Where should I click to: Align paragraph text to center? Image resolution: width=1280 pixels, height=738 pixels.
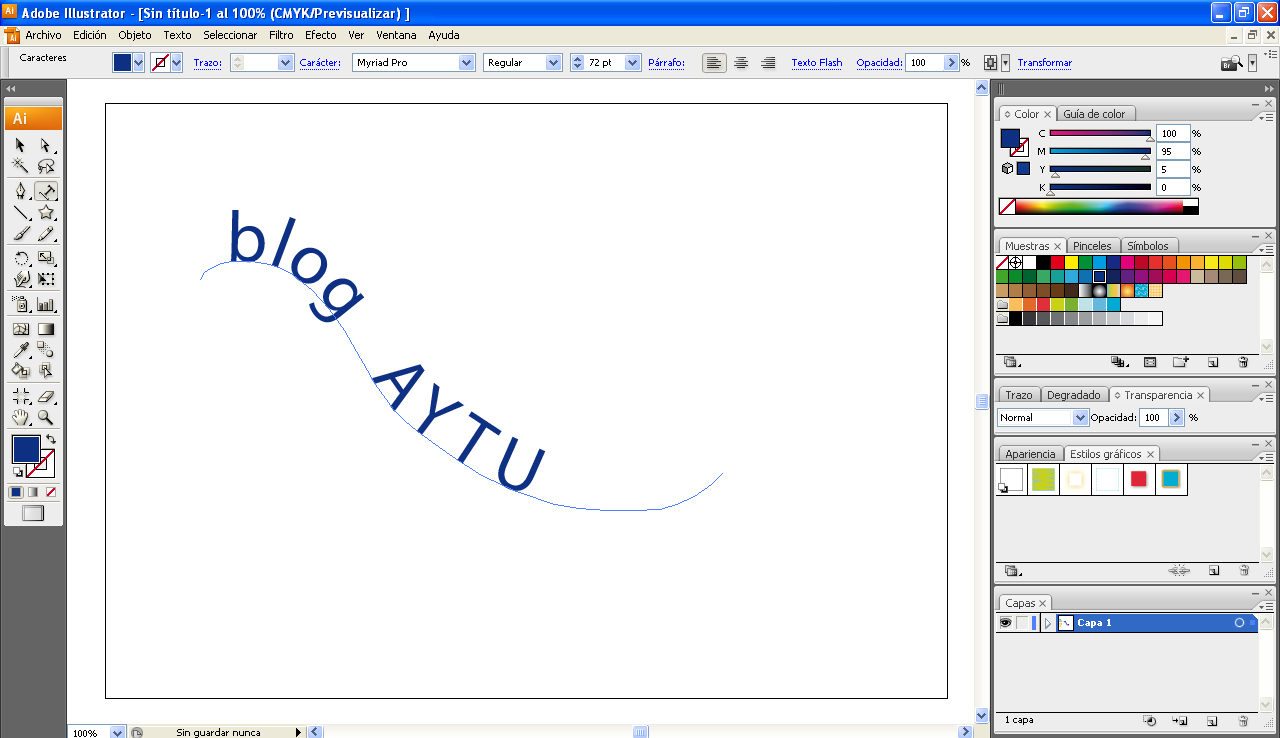(741, 62)
